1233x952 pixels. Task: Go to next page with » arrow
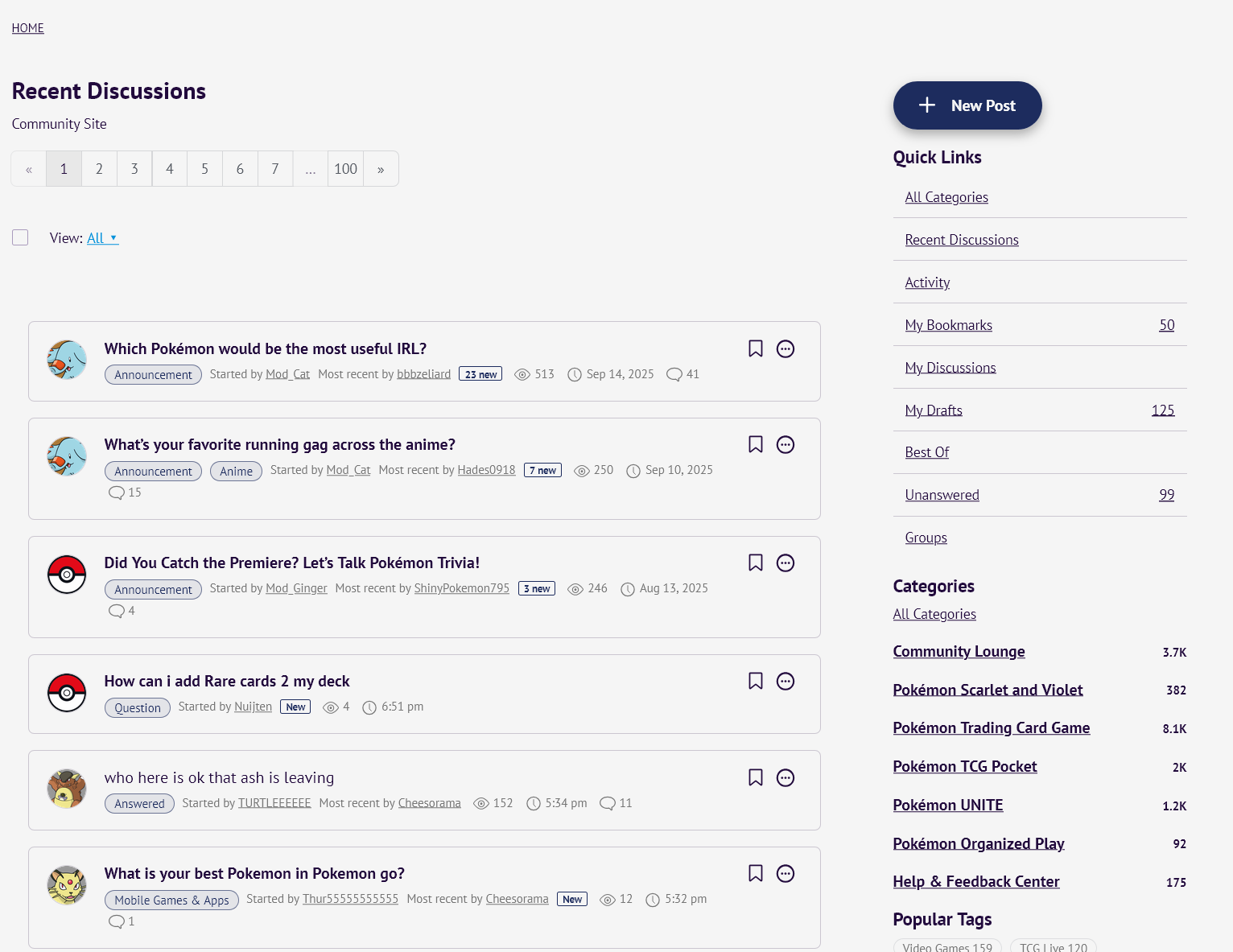(381, 169)
